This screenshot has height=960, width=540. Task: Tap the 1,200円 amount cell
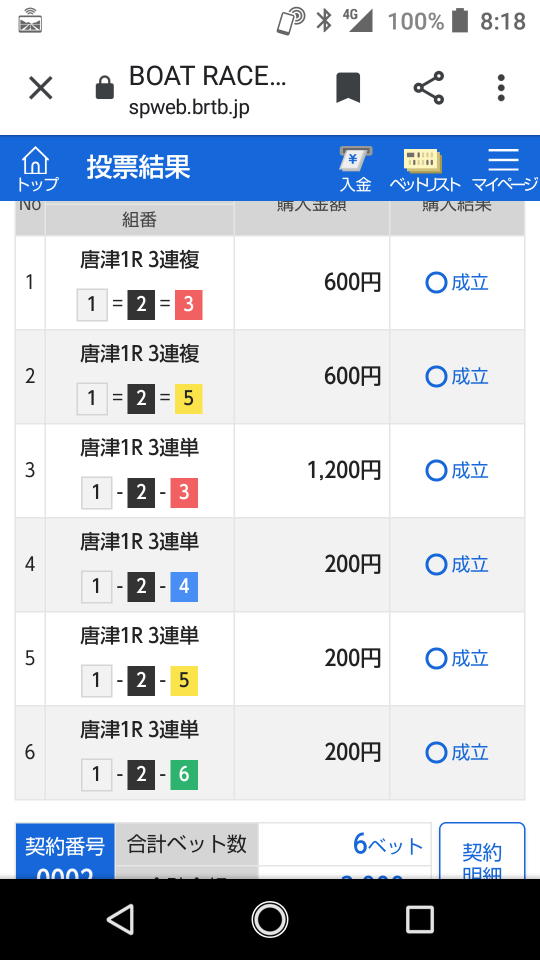[x=312, y=470]
